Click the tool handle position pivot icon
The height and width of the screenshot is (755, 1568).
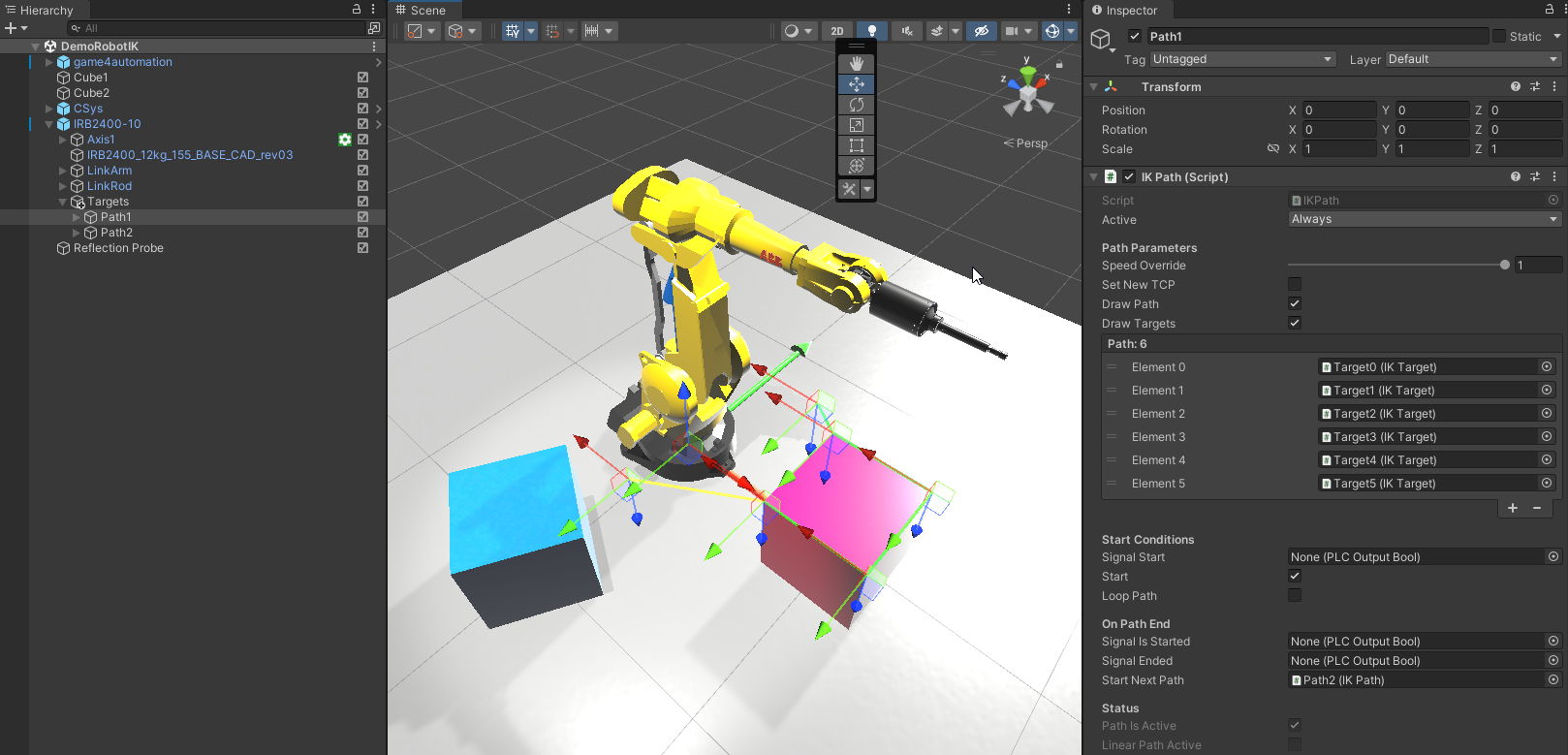[x=415, y=31]
